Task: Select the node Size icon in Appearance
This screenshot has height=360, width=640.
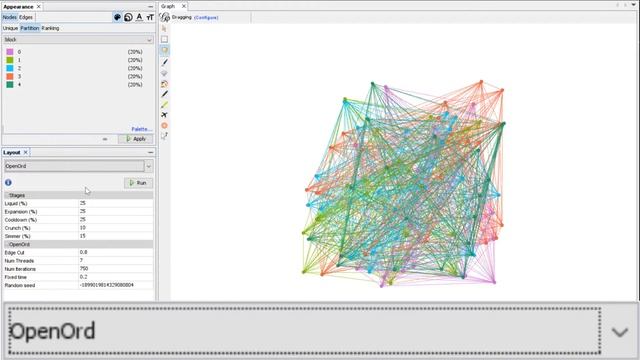Action: pos(128,17)
